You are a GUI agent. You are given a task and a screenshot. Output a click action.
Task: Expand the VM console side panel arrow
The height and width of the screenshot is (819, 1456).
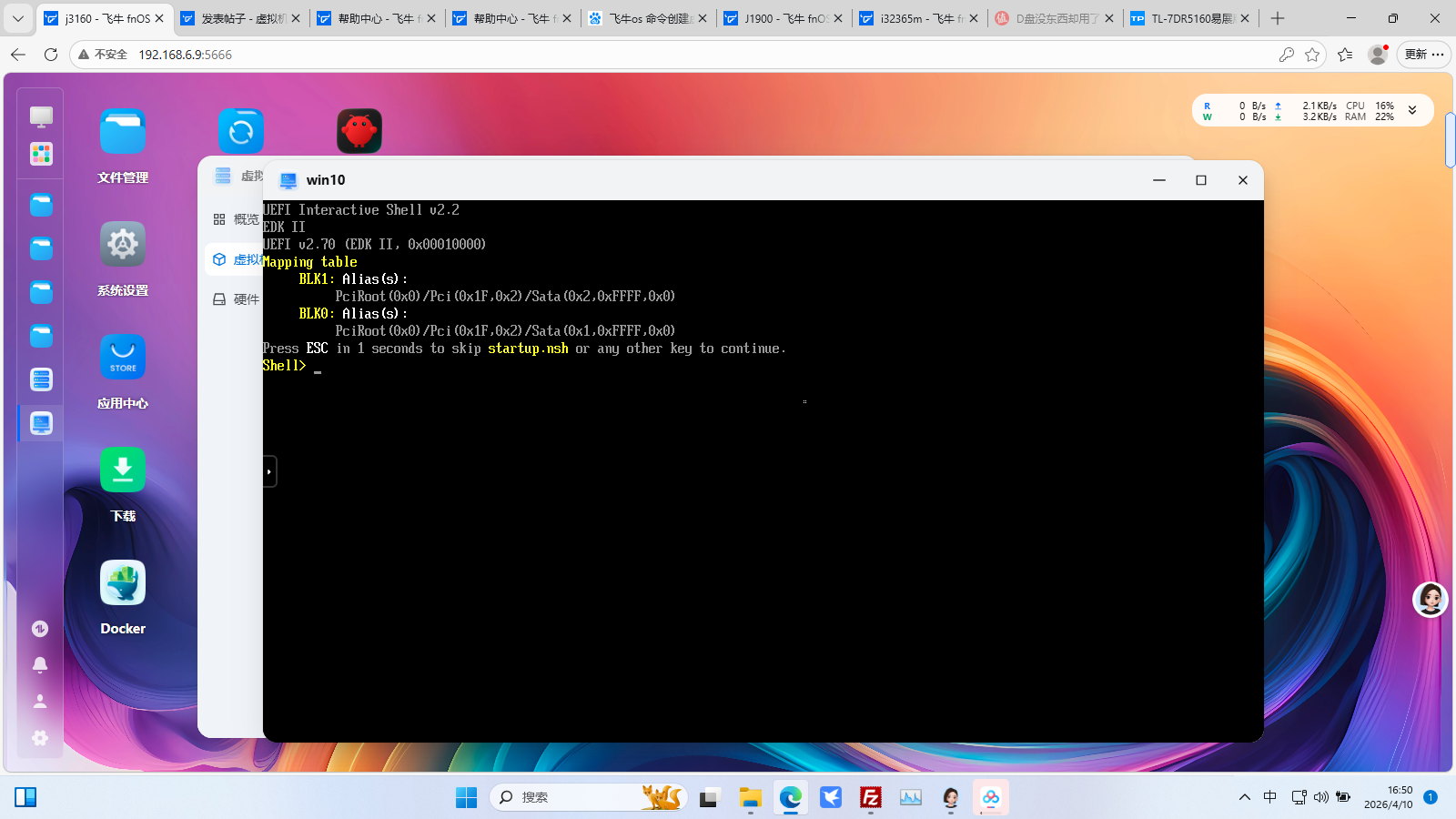269,471
